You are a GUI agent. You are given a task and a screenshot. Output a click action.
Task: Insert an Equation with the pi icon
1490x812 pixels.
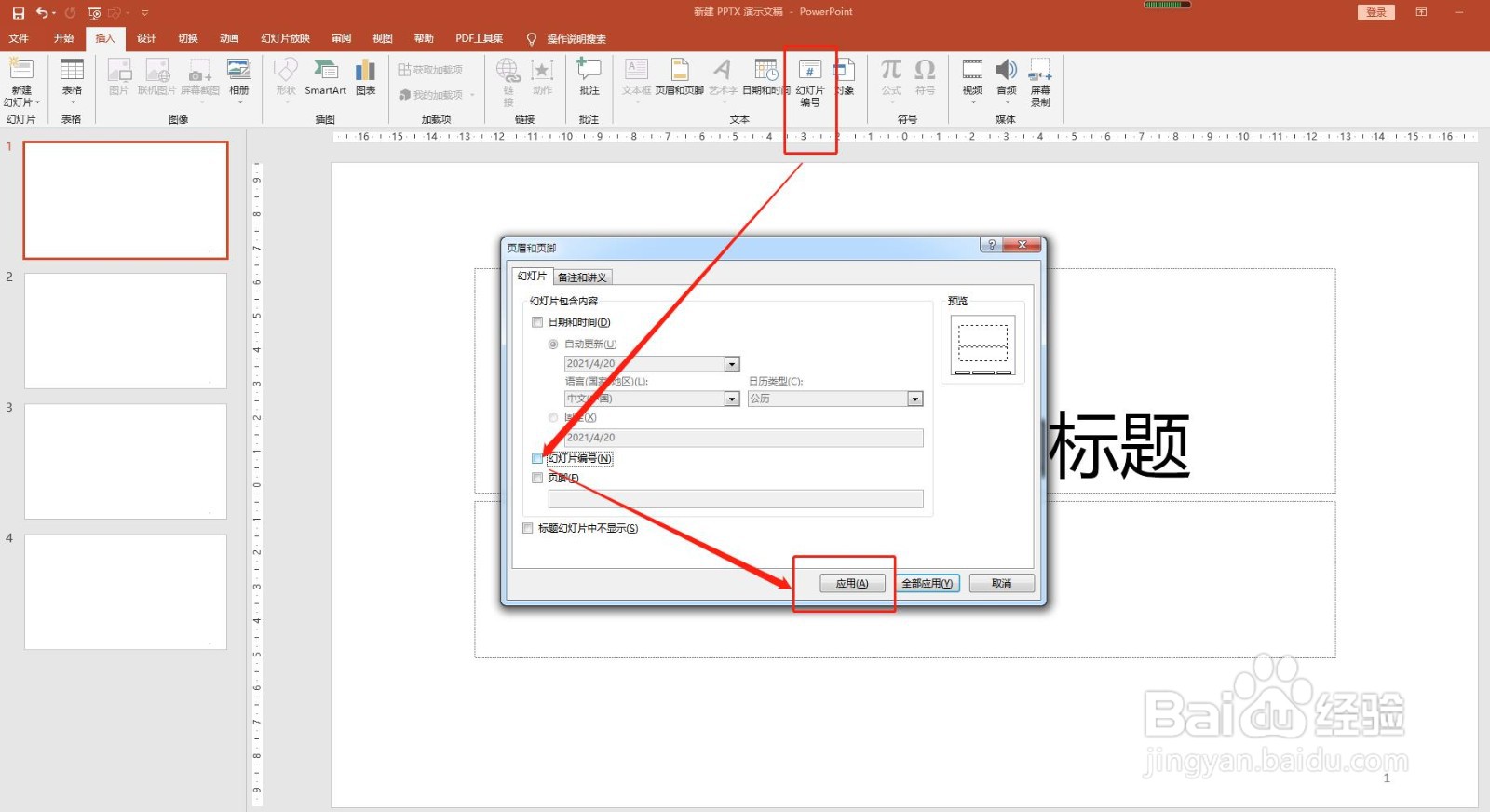point(891,71)
